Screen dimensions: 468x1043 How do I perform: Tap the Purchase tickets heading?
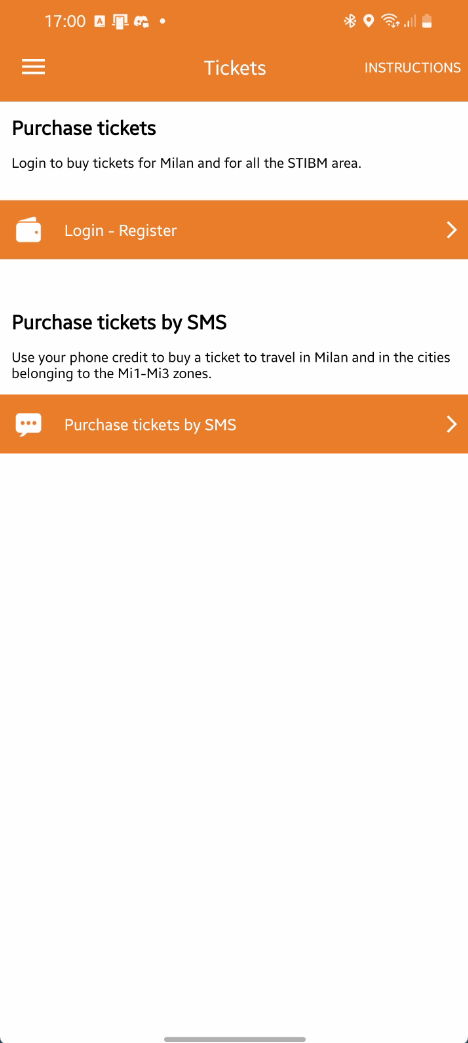coord(84,128)
